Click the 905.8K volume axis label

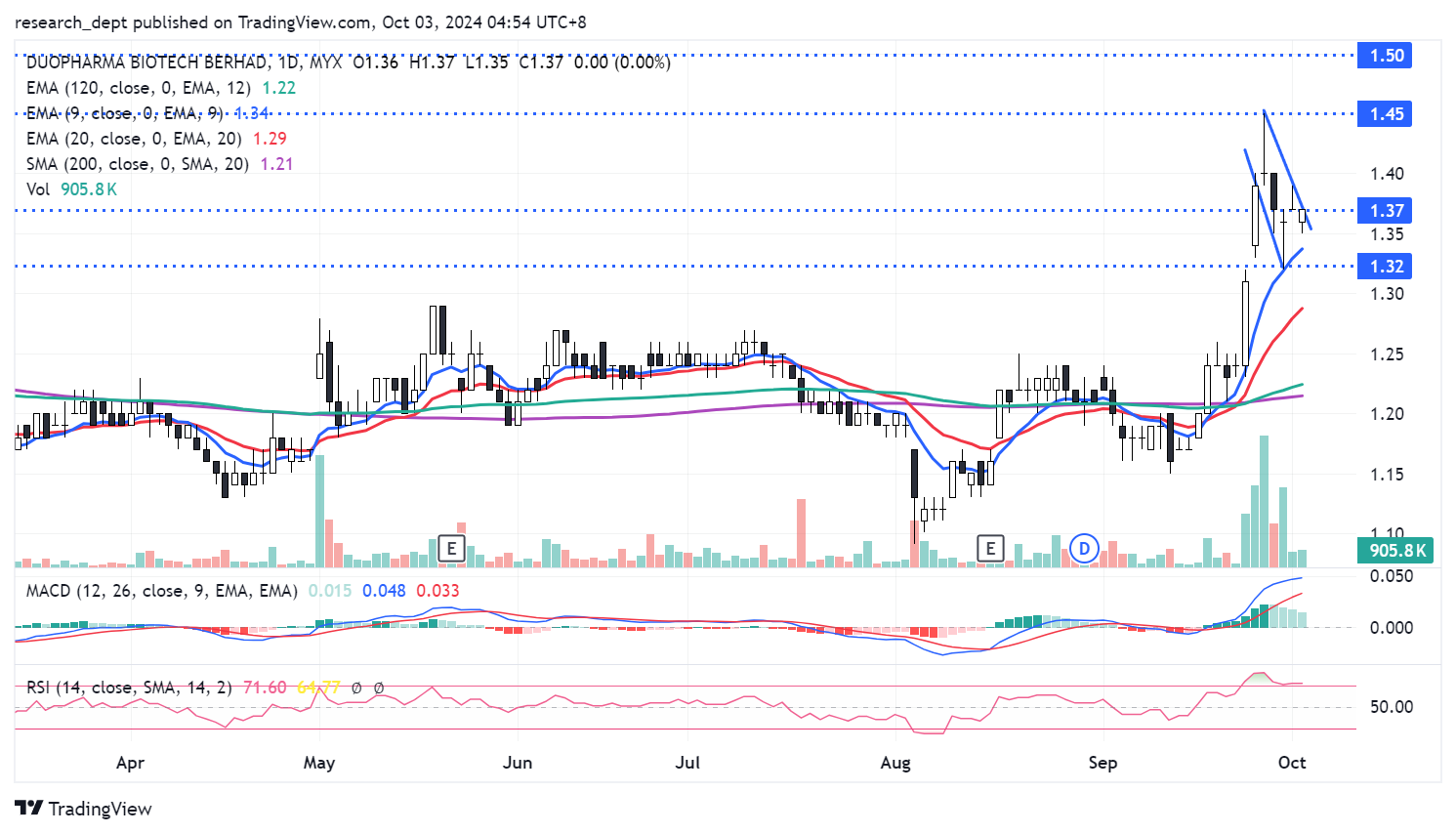(x=1397, y=551)
